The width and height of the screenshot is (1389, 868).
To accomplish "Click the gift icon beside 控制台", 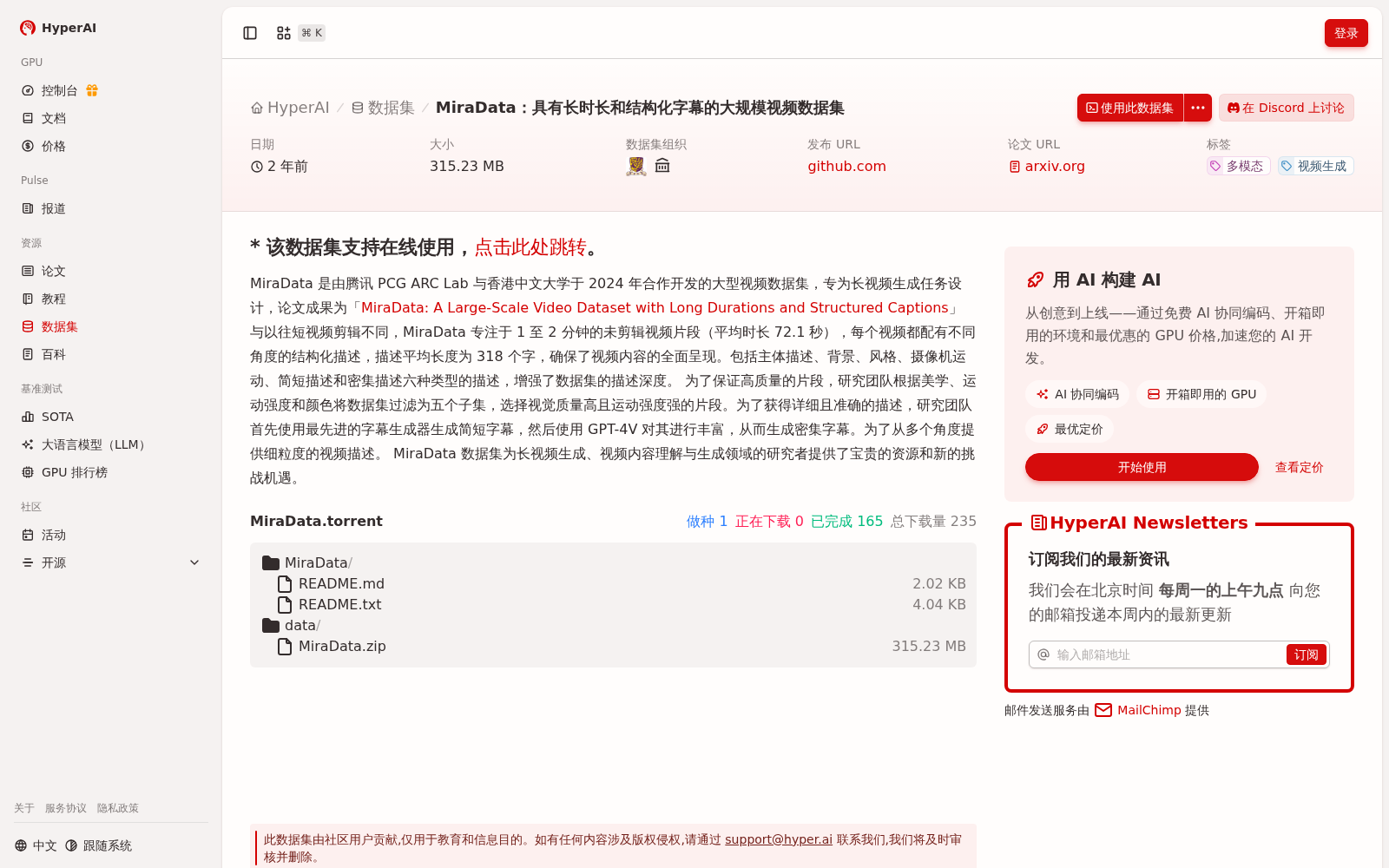I will tap(92, 90).
